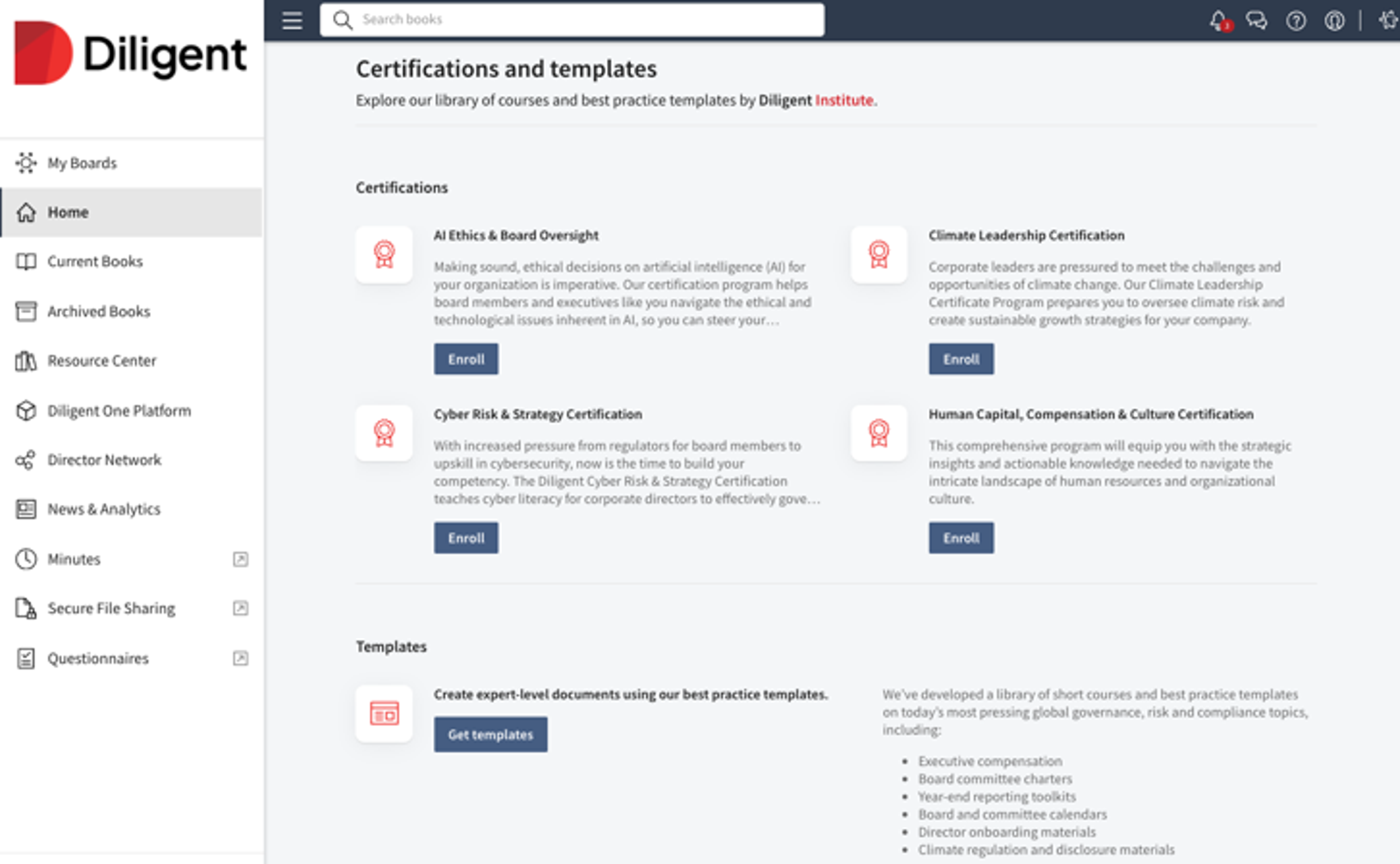The width and height of the screenshot is (1400, 864).
Task: Click the Certifications section heading
Action: coord(402,187)
